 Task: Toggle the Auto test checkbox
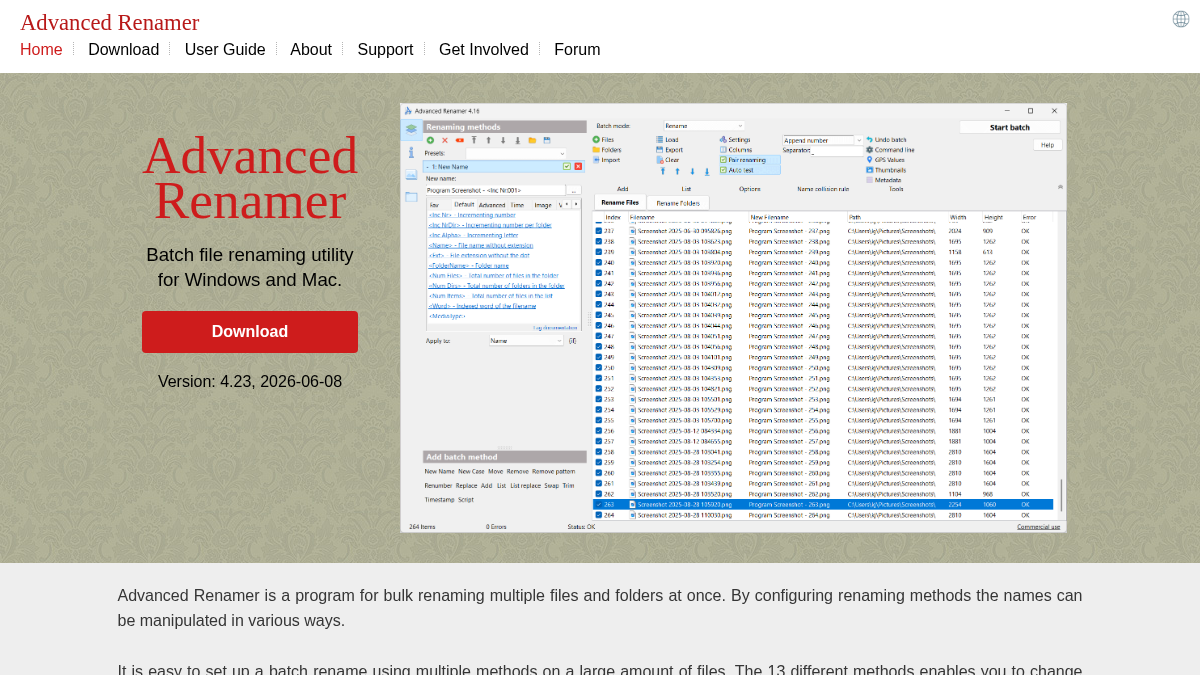click(723, 169)
